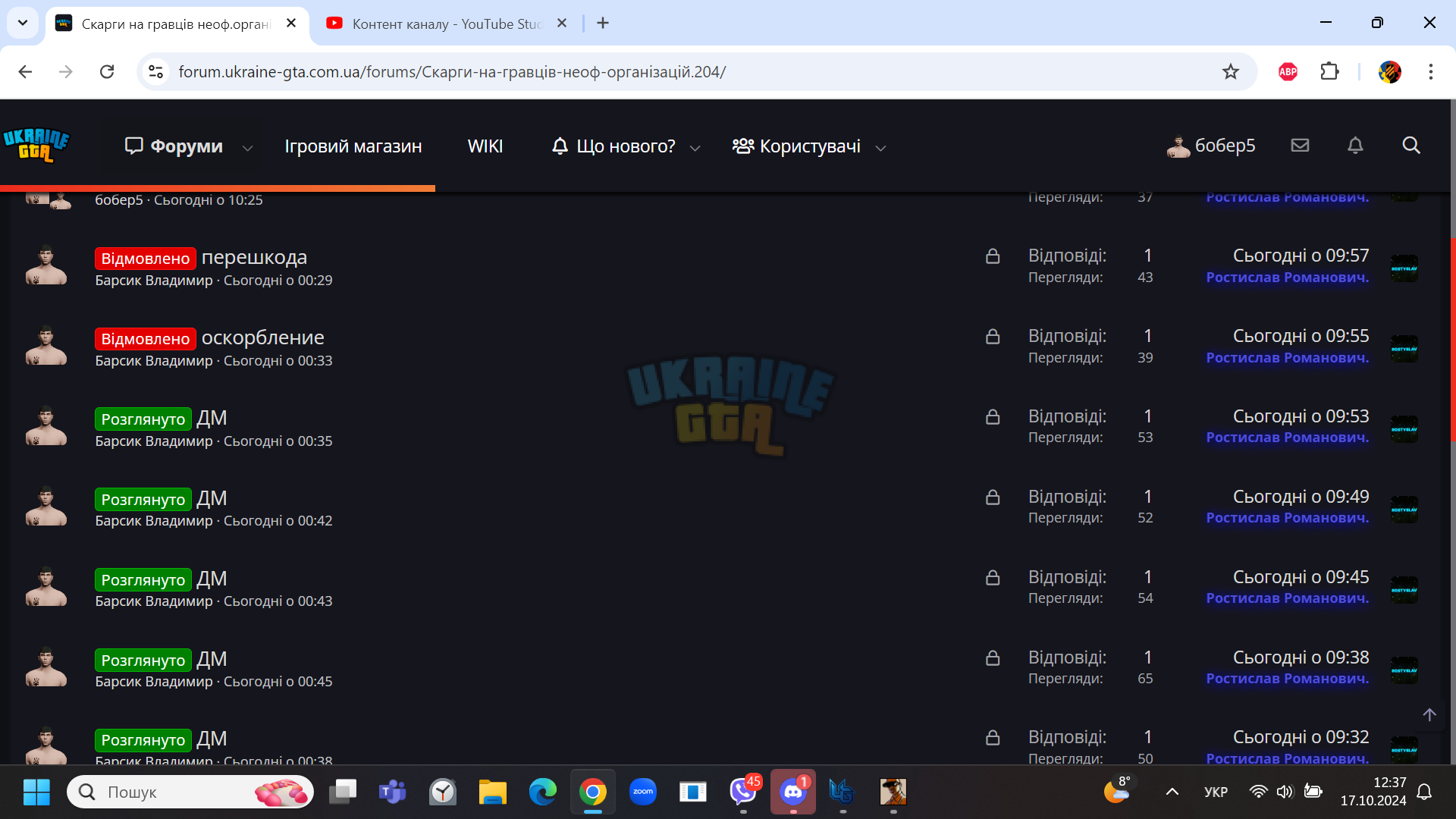This screenshot has width=1456, height=819.
Task: Open Microsoft Edge from the taskbar
Action: (543, 792)
